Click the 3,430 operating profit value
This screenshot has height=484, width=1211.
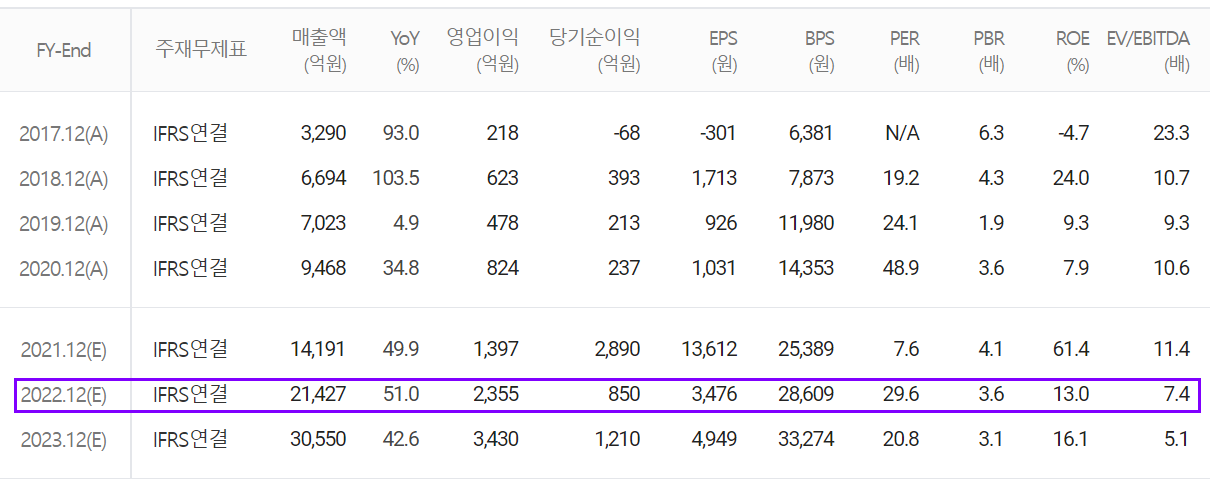point(496,439)
